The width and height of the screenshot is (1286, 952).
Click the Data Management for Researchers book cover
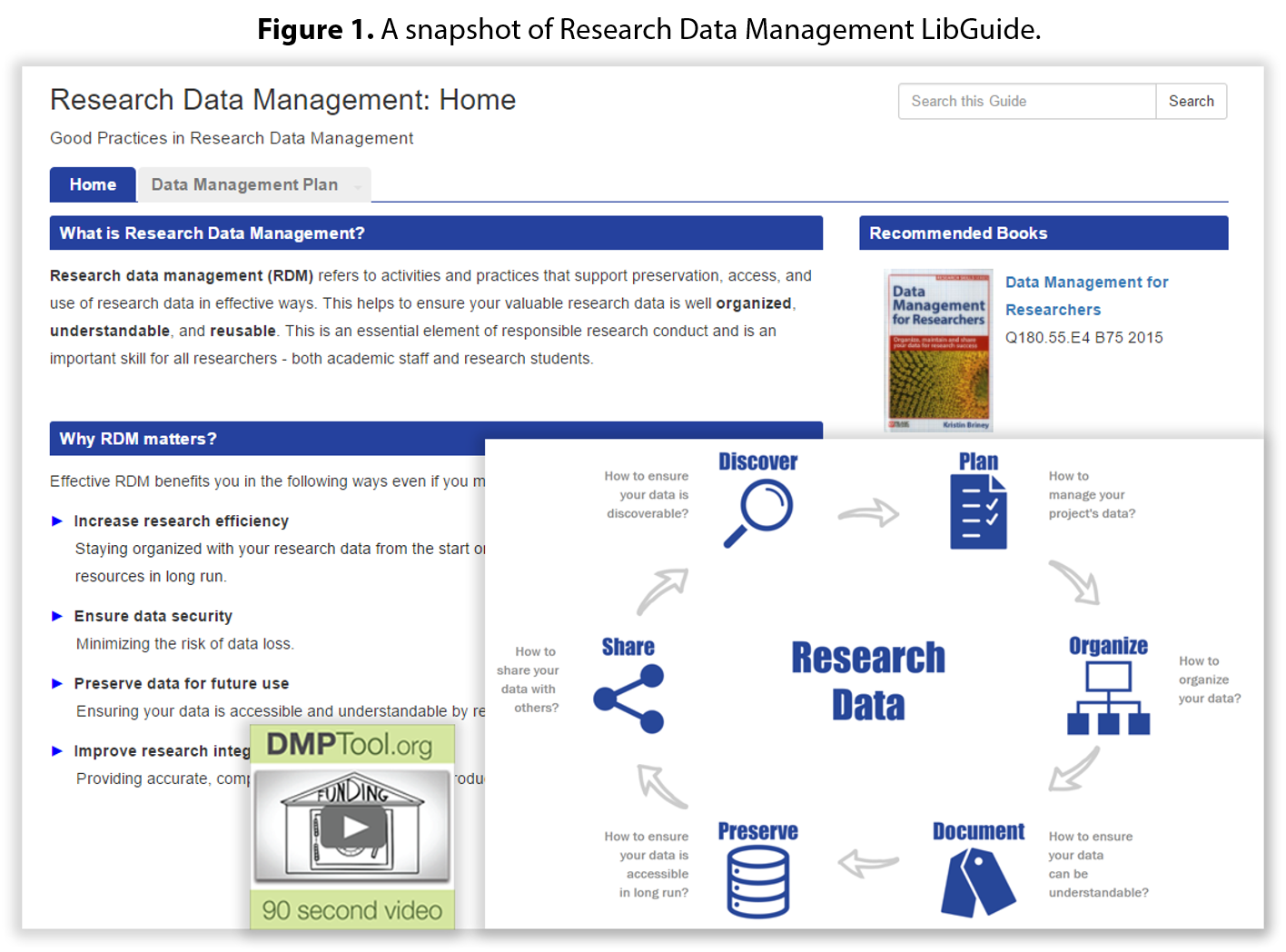pos(939,351)
